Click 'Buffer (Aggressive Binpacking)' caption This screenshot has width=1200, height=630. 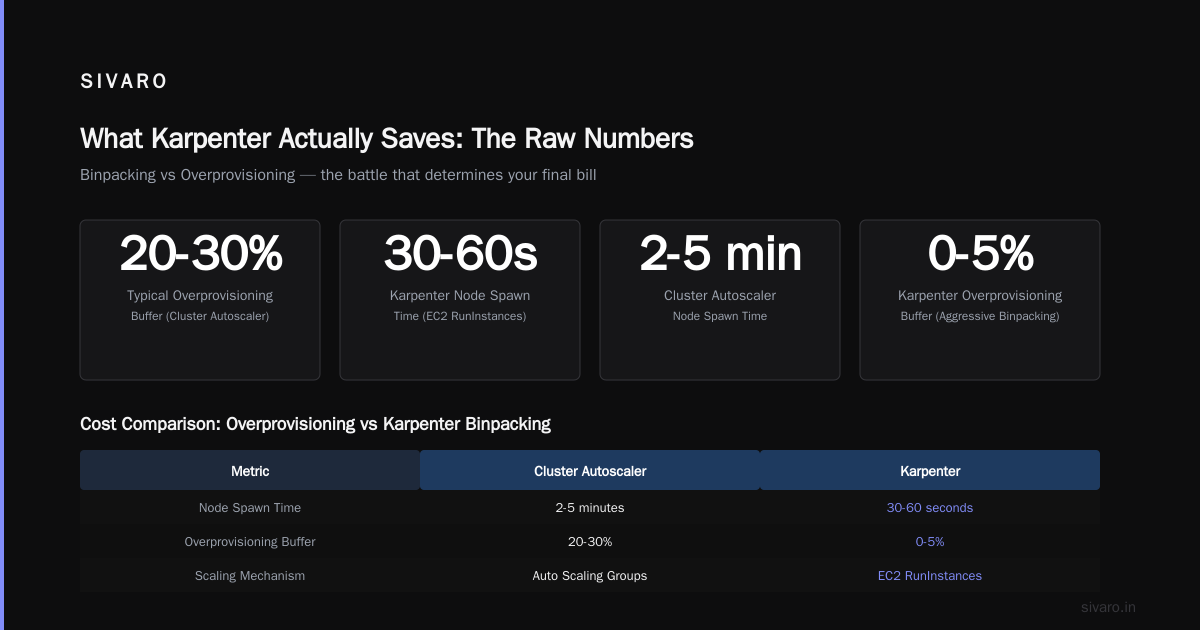pos(980,316)
